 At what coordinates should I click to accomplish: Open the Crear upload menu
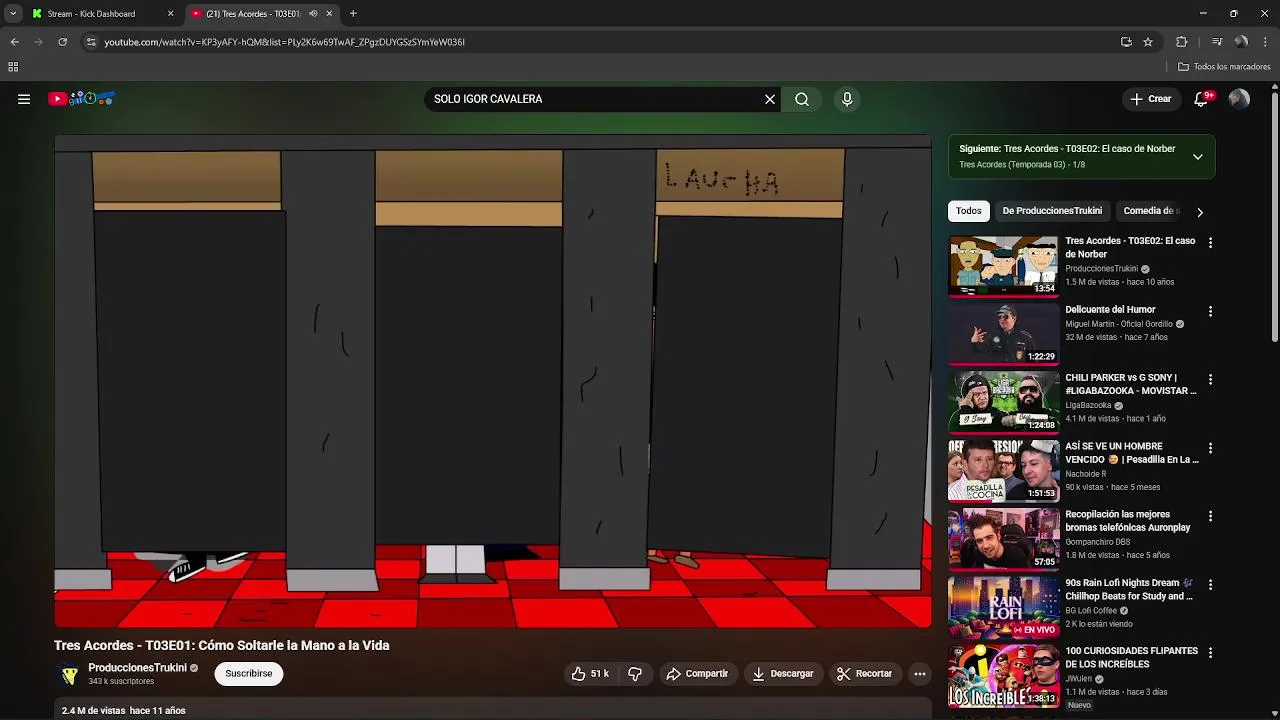click(1150, 99)
